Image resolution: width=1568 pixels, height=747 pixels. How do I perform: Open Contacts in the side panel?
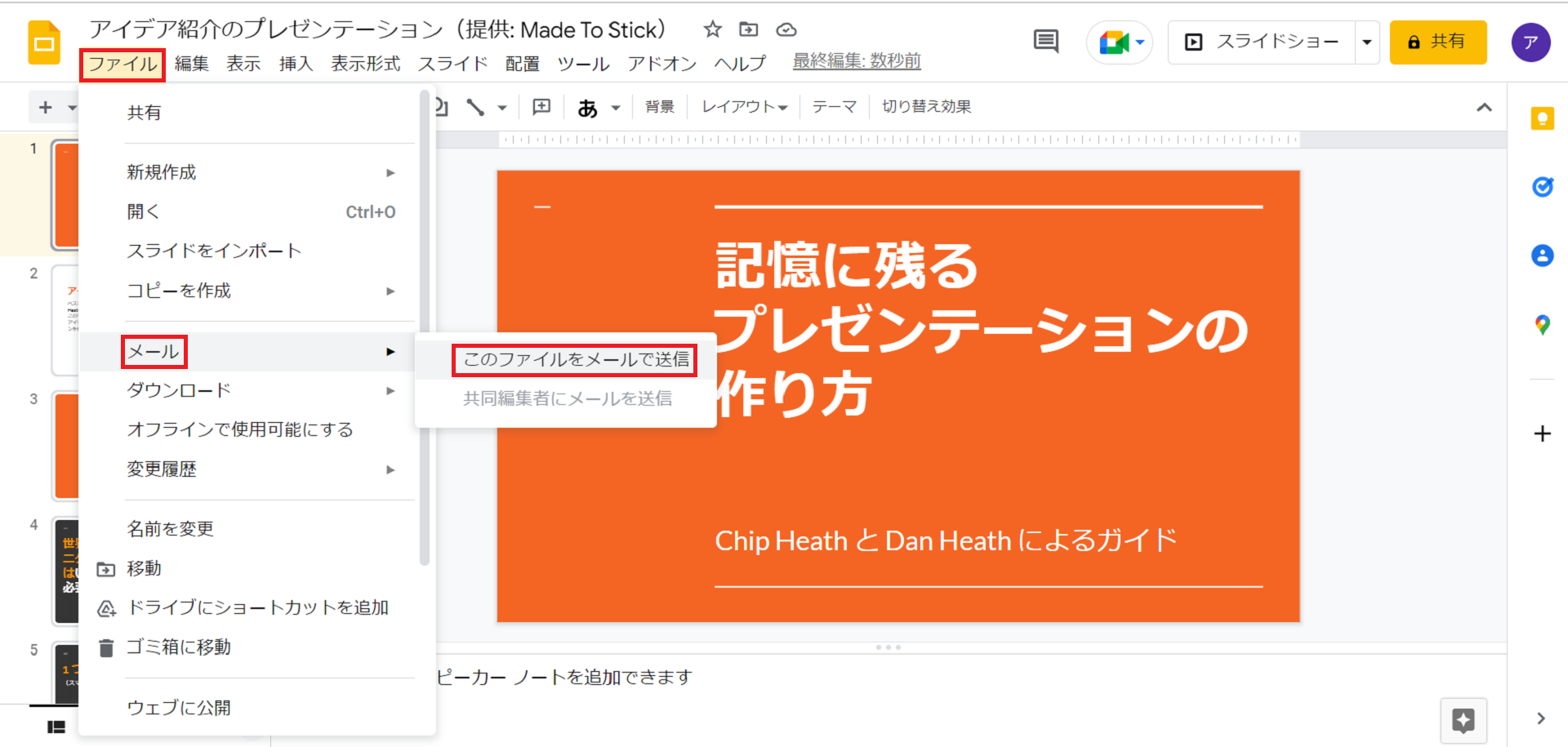(x=1542, y=256)
